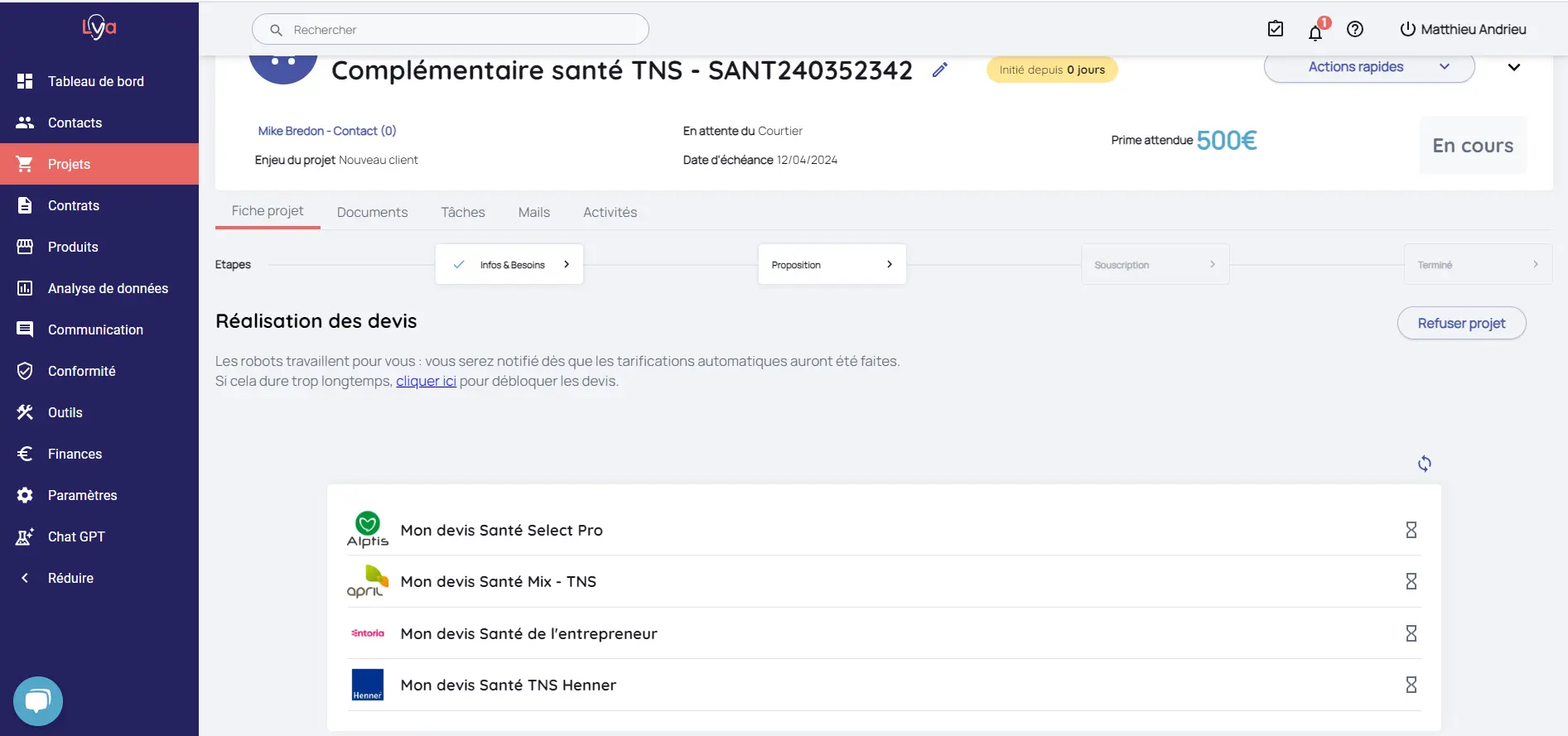Switch to Documents tab
Screen dimensions: 1568x736
click(372, 213)
